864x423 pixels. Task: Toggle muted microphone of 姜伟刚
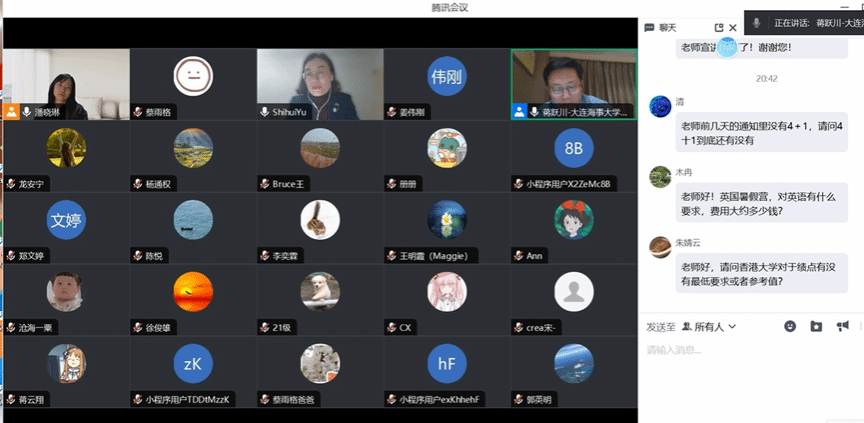pos(392,112)
